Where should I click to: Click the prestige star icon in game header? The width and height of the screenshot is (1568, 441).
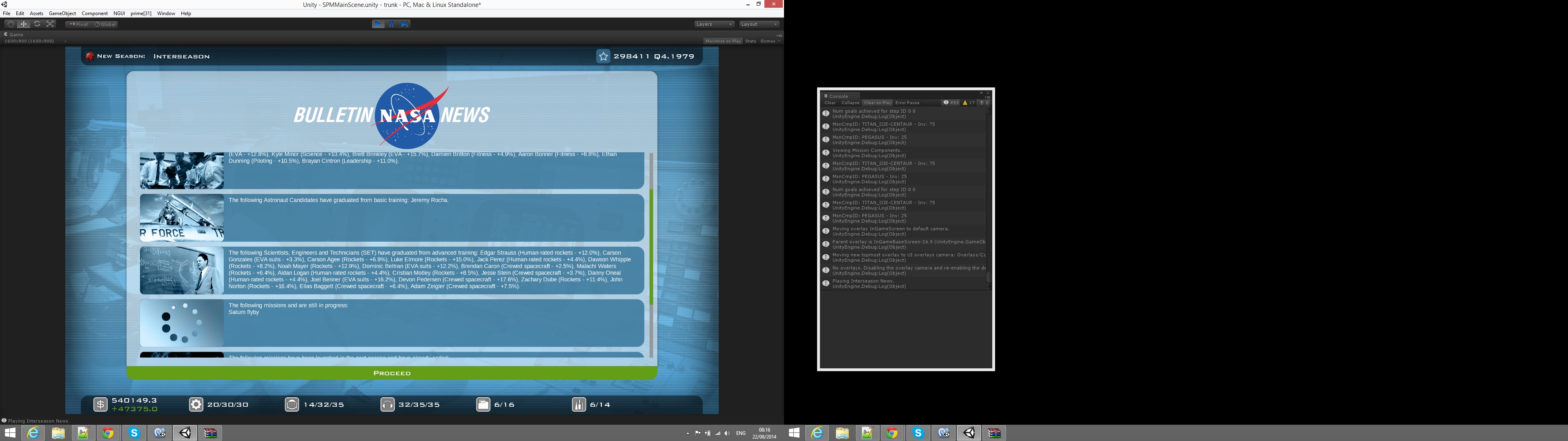(603, 57)
